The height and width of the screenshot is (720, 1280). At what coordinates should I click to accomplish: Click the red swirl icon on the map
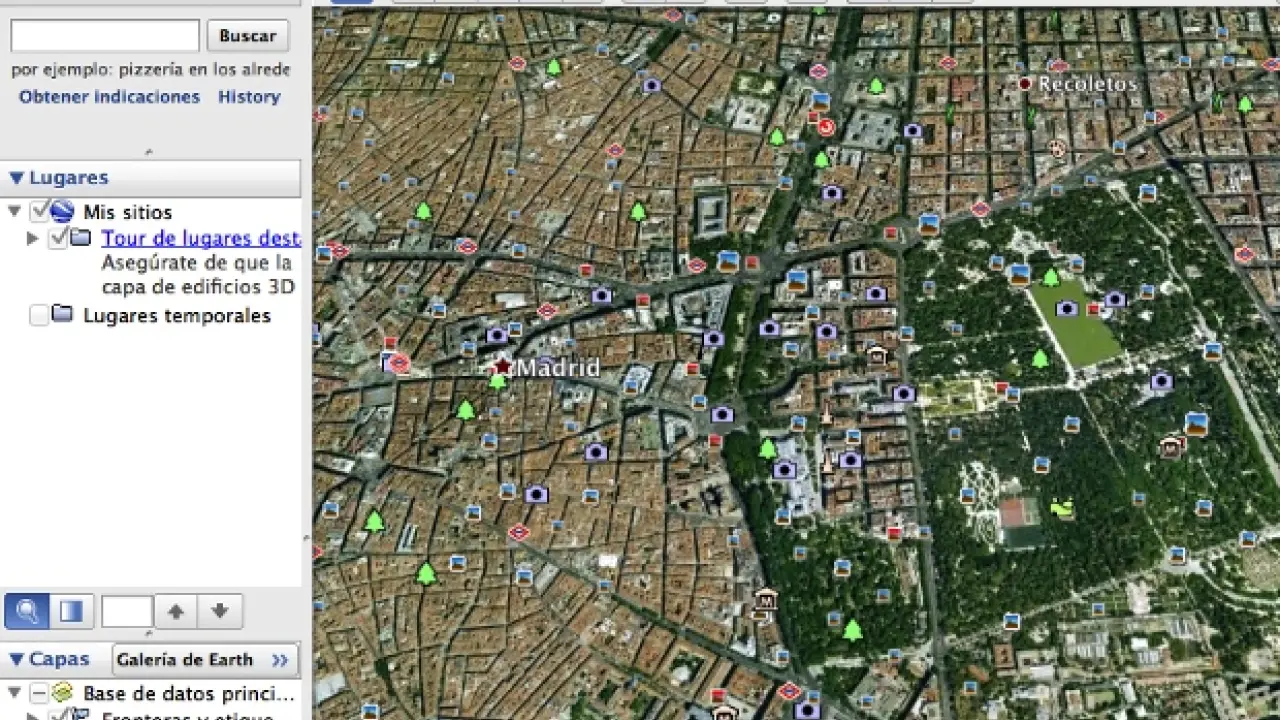pyautogui.click(x=826, y=127)
